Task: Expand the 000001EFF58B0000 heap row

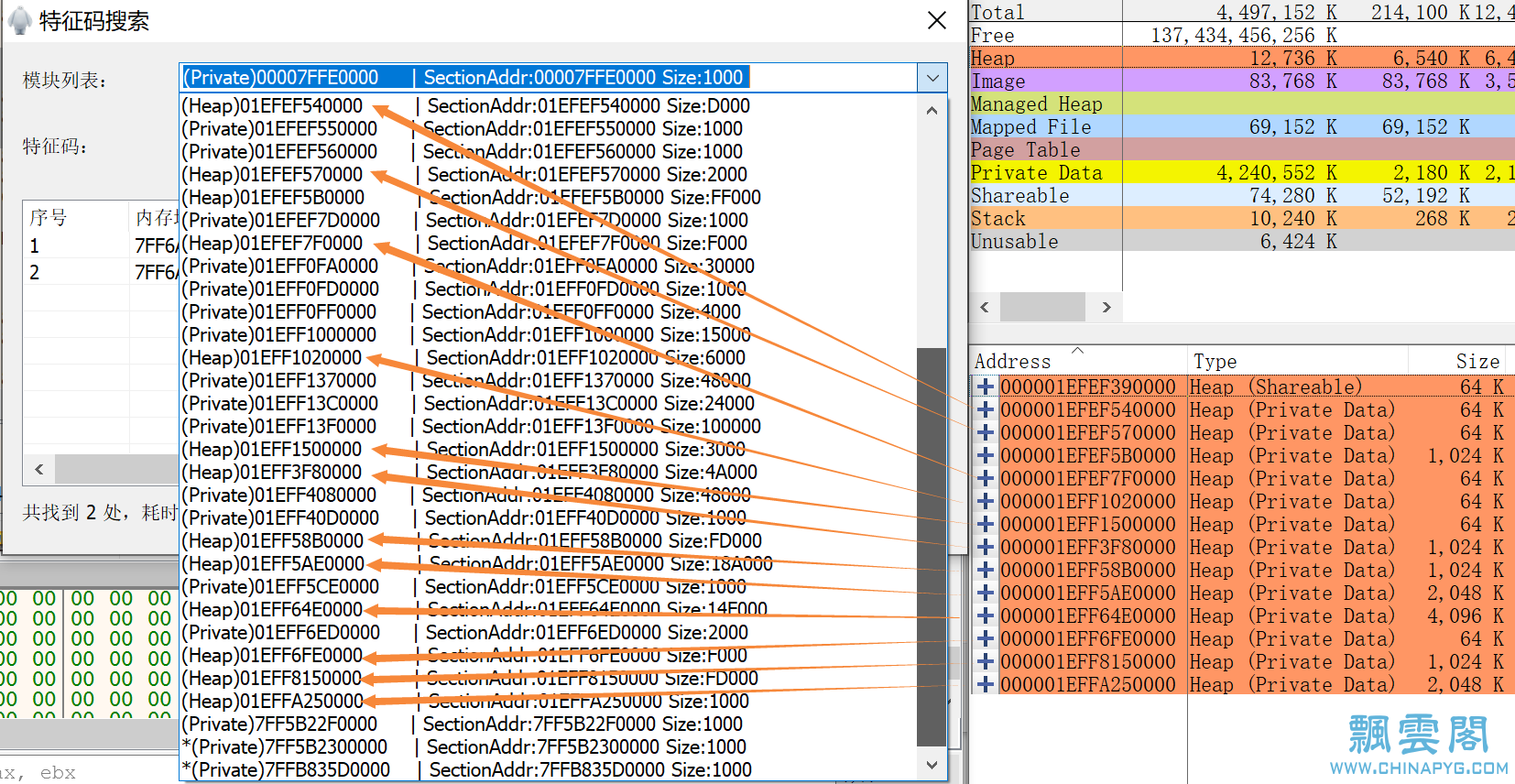Action: point(986,570)
